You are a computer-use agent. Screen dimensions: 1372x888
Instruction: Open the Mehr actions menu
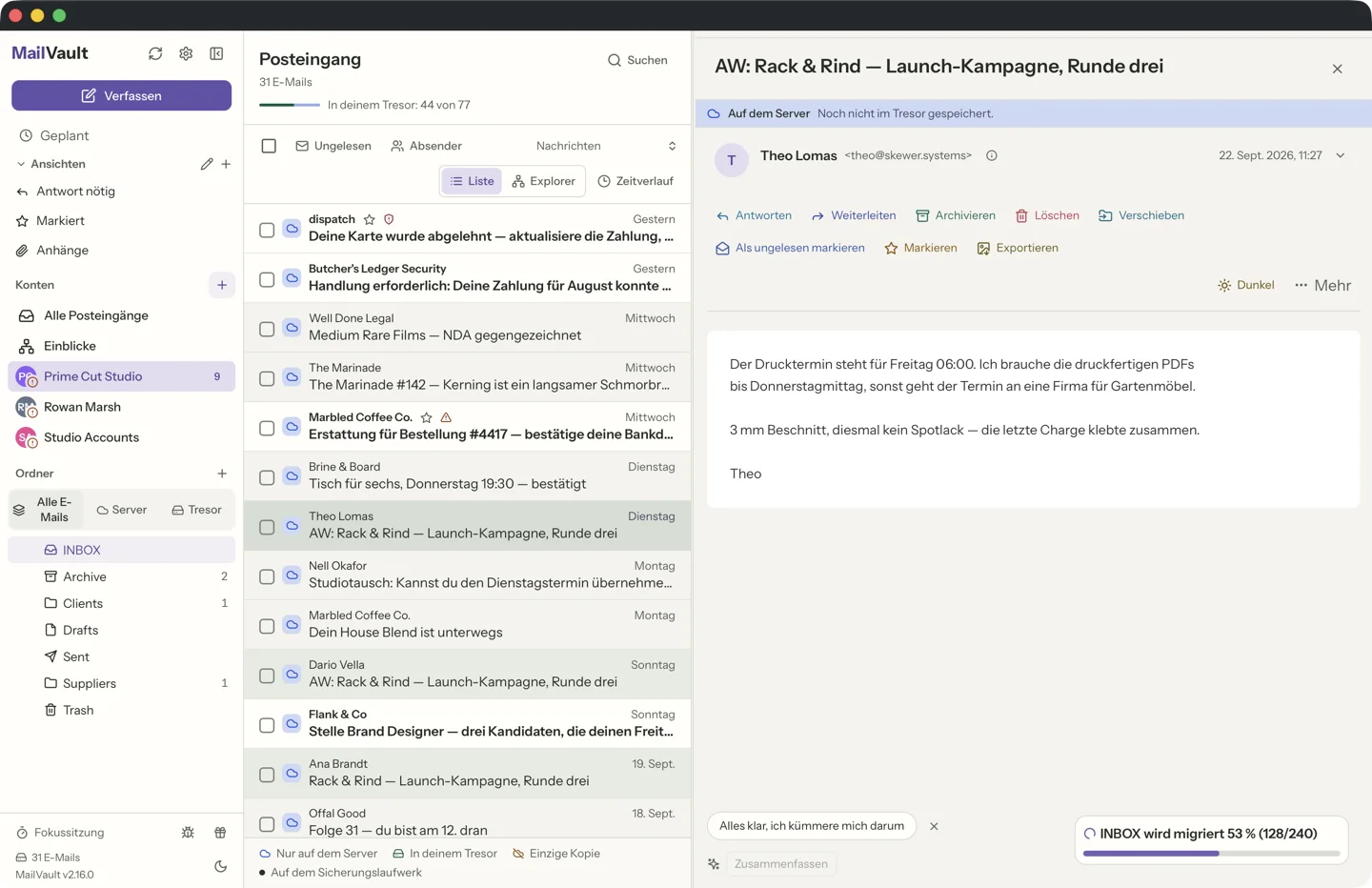pos(1323,285)
